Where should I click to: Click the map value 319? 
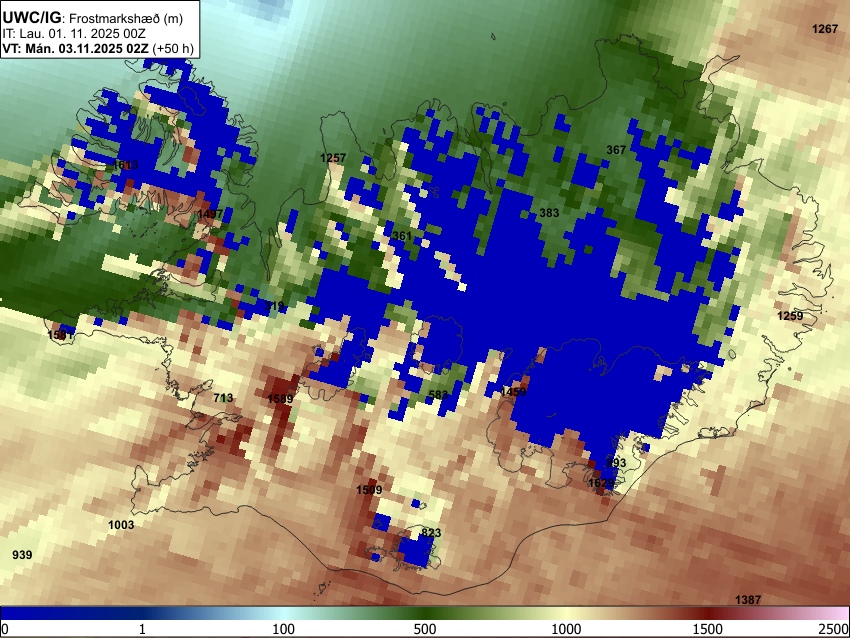[275, 306]
